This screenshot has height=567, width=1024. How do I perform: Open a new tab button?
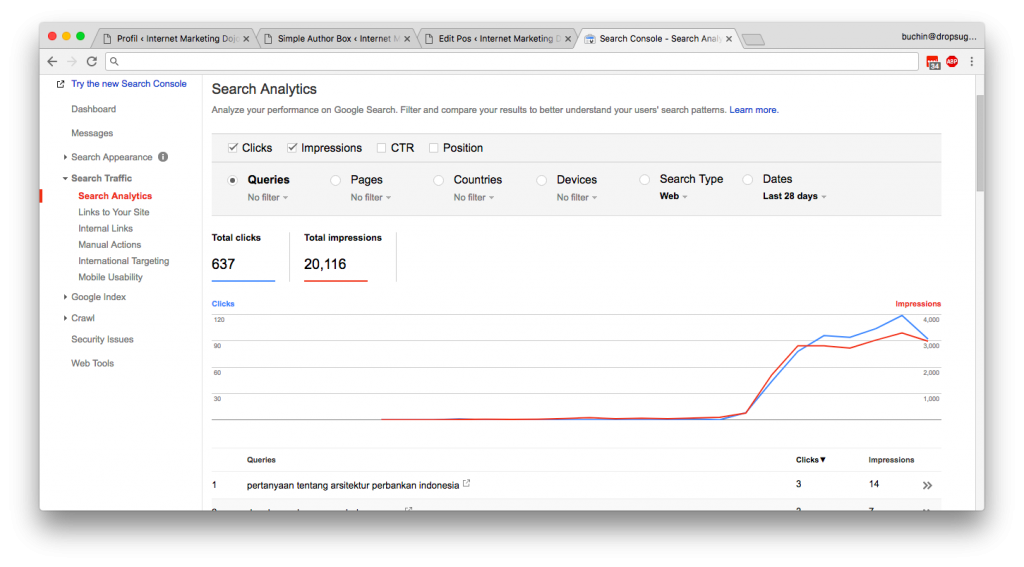click(754, 40)
